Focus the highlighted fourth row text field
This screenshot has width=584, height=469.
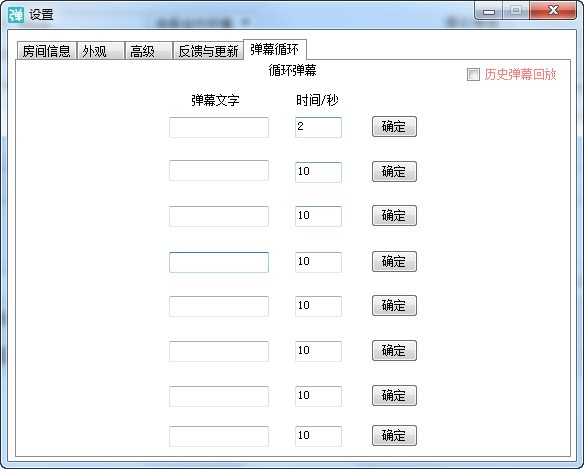click(x=219, y=262)
